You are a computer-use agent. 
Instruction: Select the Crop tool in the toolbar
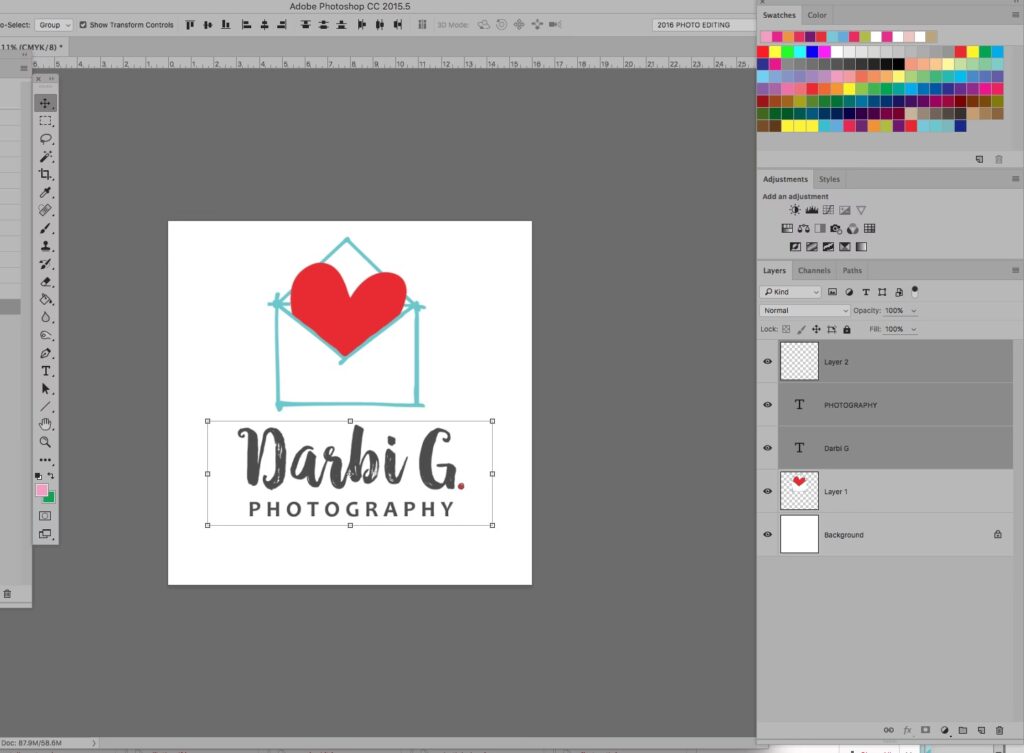coord(46,174)
